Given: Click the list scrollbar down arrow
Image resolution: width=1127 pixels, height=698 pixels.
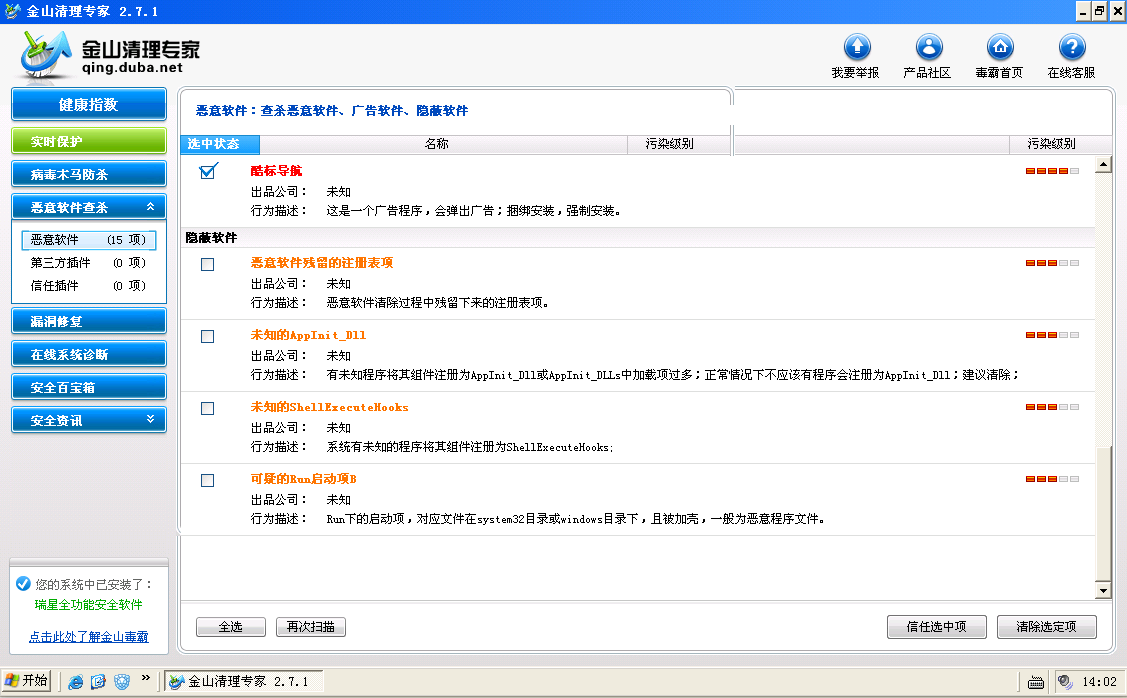Looking at the screenshot, I should (x=1103, y=591).
